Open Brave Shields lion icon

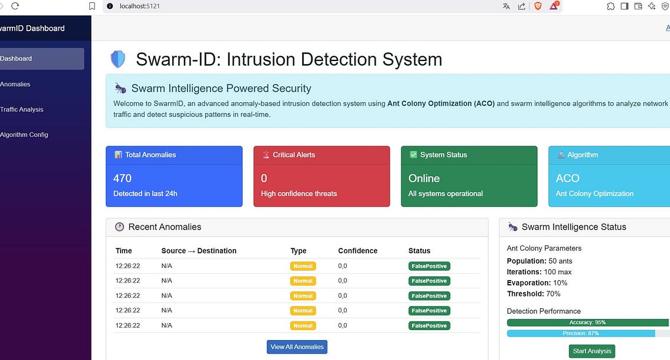(x=538, y=6)
